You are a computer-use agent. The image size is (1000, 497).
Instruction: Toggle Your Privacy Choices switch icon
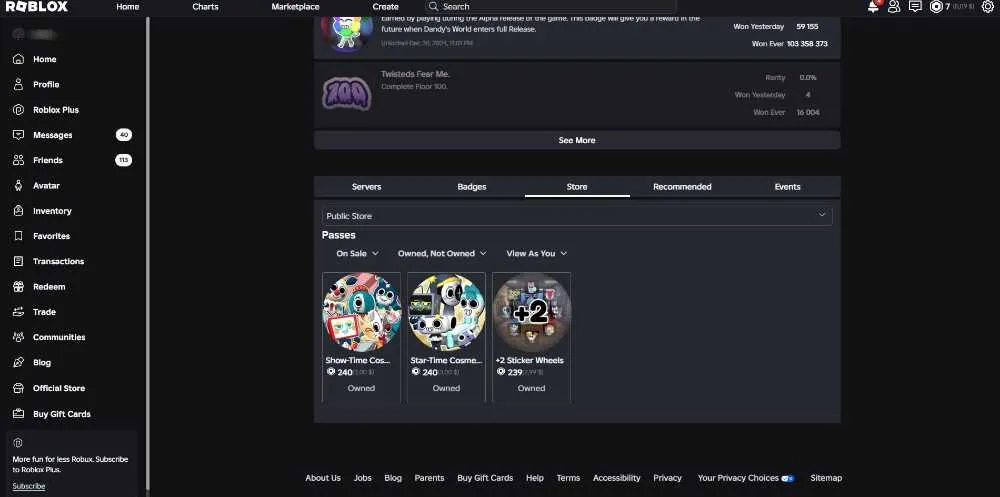(x=788, y=478)
